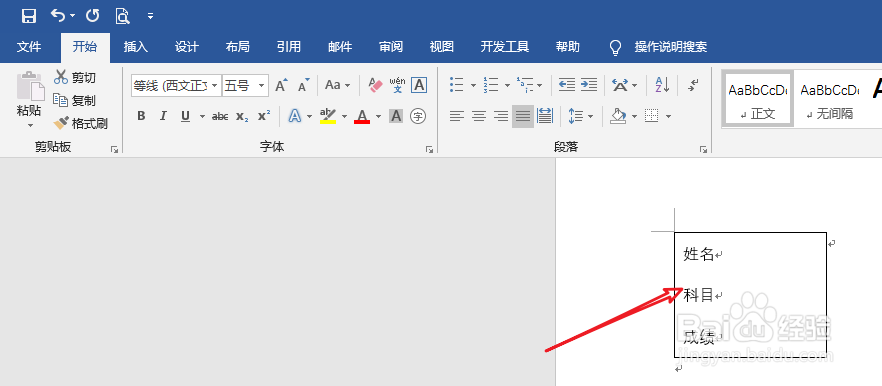Open the undo history dropdown arrow

73,16
